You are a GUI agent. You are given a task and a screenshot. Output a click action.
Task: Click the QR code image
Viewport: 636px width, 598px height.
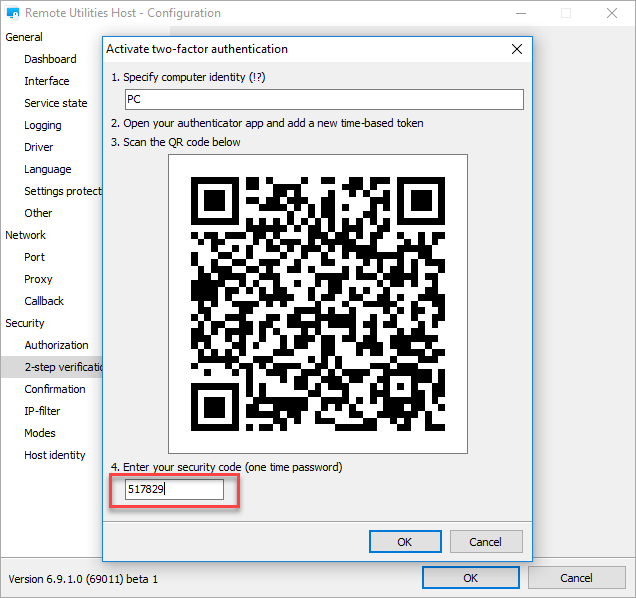(x=318, y=304)
